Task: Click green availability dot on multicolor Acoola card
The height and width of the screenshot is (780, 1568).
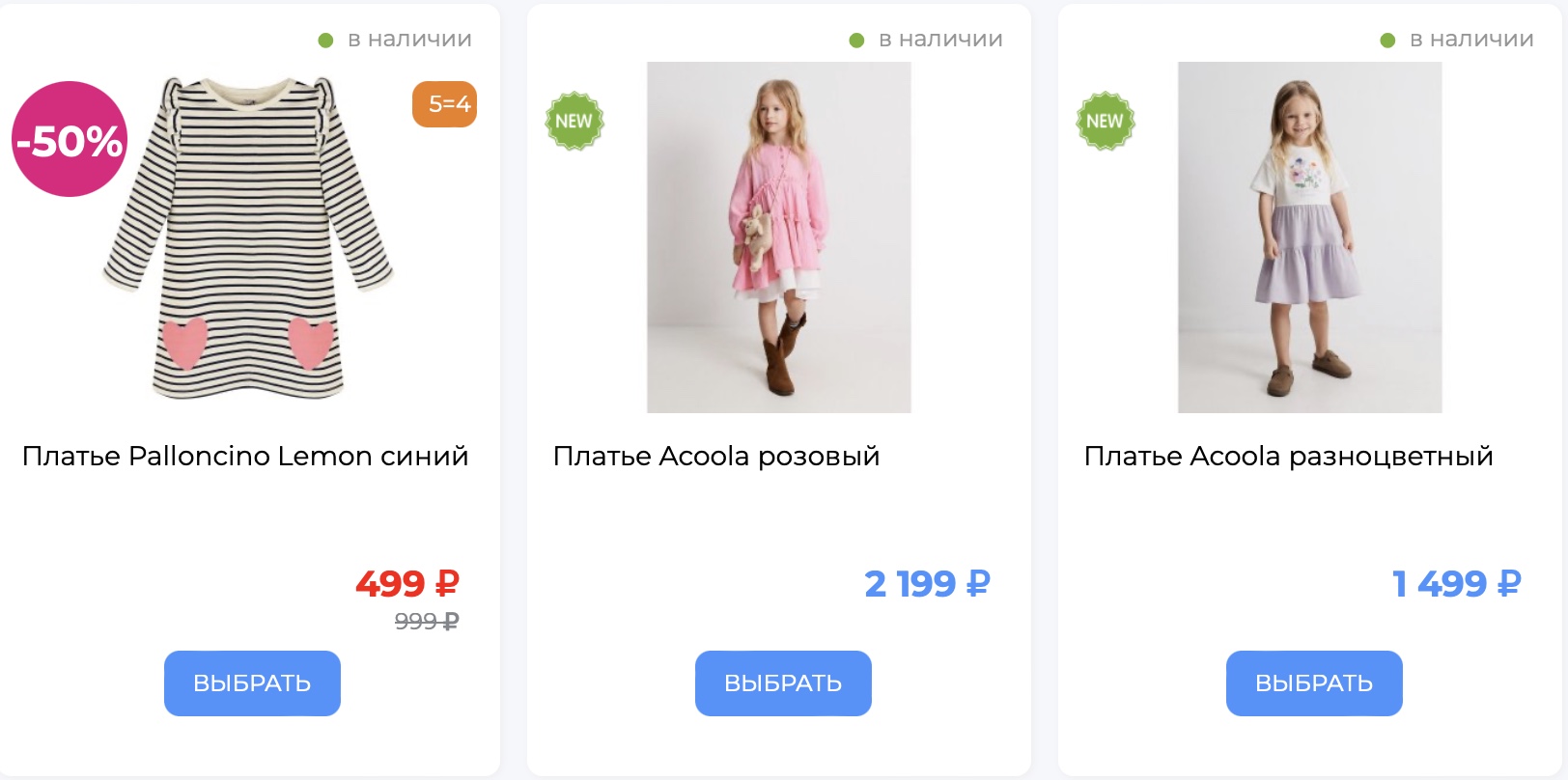Action: coord(1387,41)
